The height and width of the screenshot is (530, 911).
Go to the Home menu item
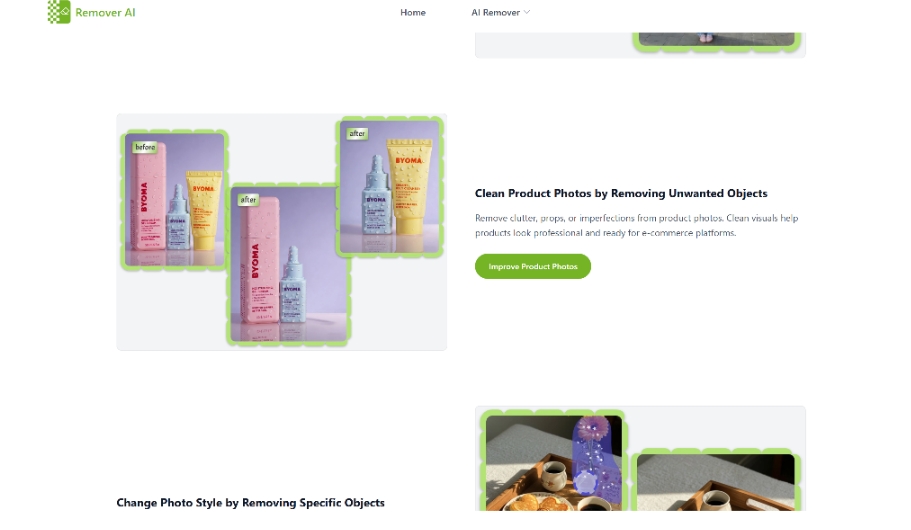[x=413, y=12]
